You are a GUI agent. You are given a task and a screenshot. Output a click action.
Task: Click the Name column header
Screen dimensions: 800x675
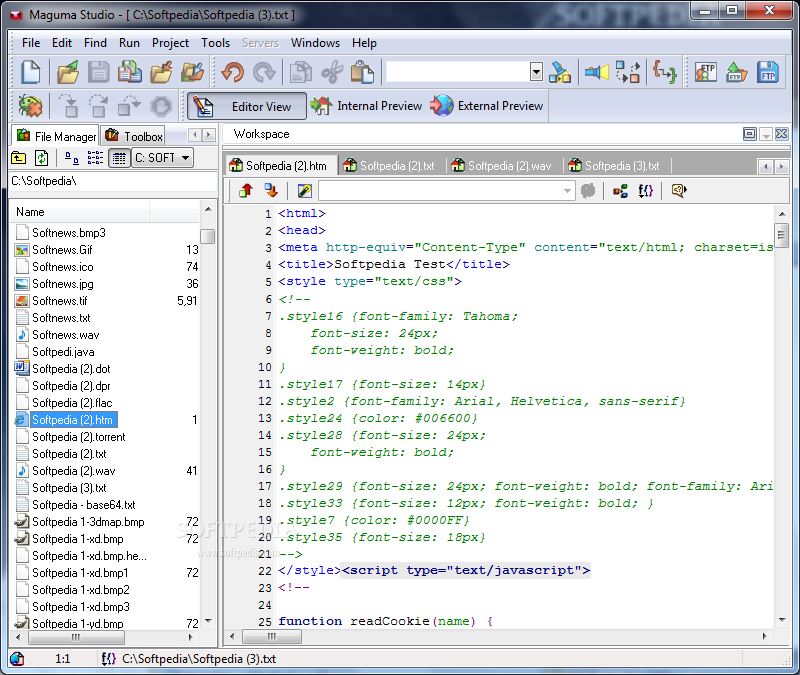[x=80, y=212]
